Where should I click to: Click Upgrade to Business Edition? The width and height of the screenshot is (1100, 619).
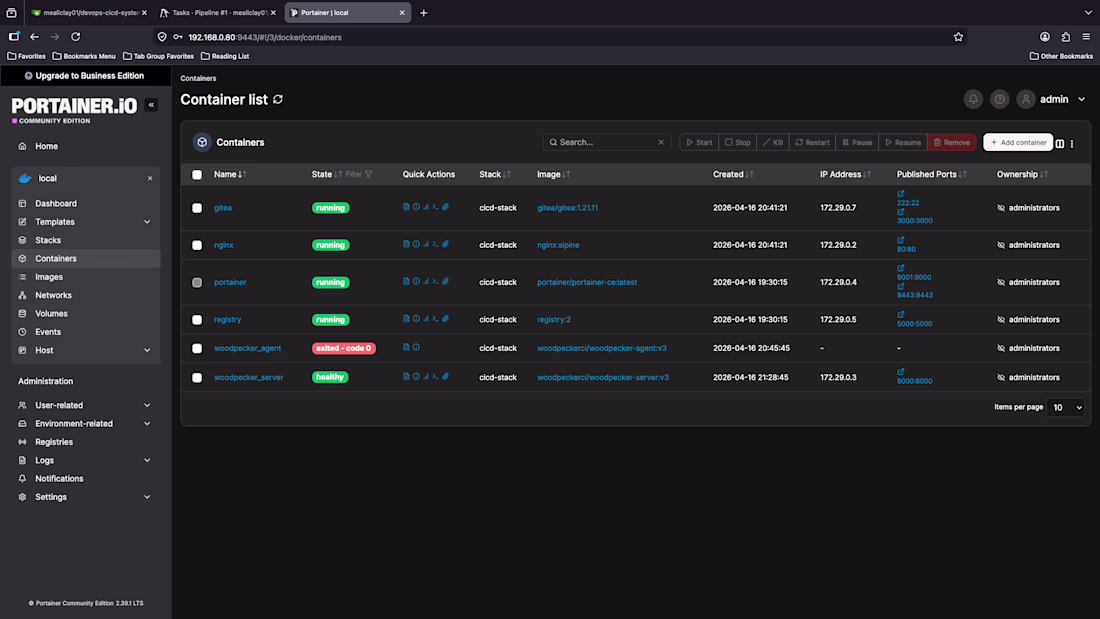(x=85, y=76)
